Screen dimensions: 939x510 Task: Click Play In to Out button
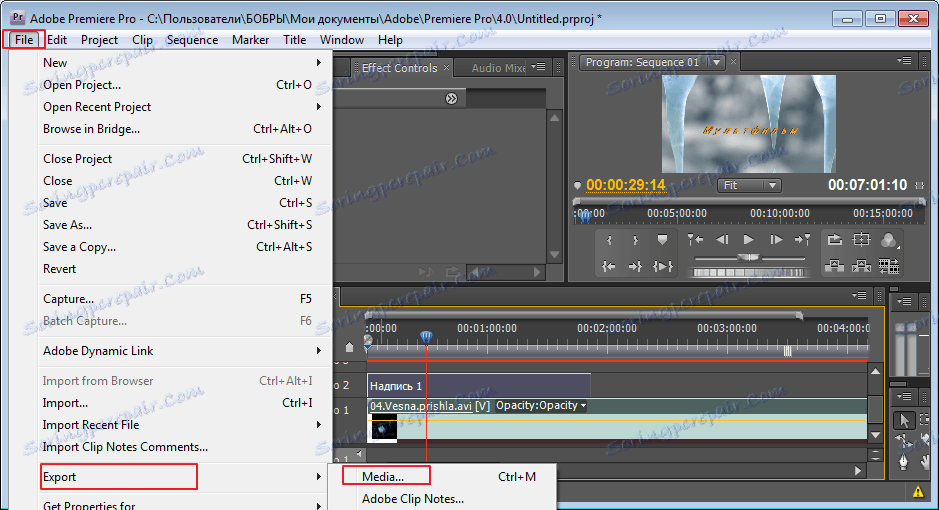(x=662, y=266)
